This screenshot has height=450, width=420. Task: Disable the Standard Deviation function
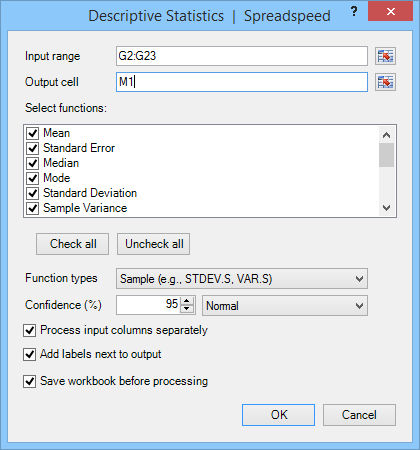33,193
